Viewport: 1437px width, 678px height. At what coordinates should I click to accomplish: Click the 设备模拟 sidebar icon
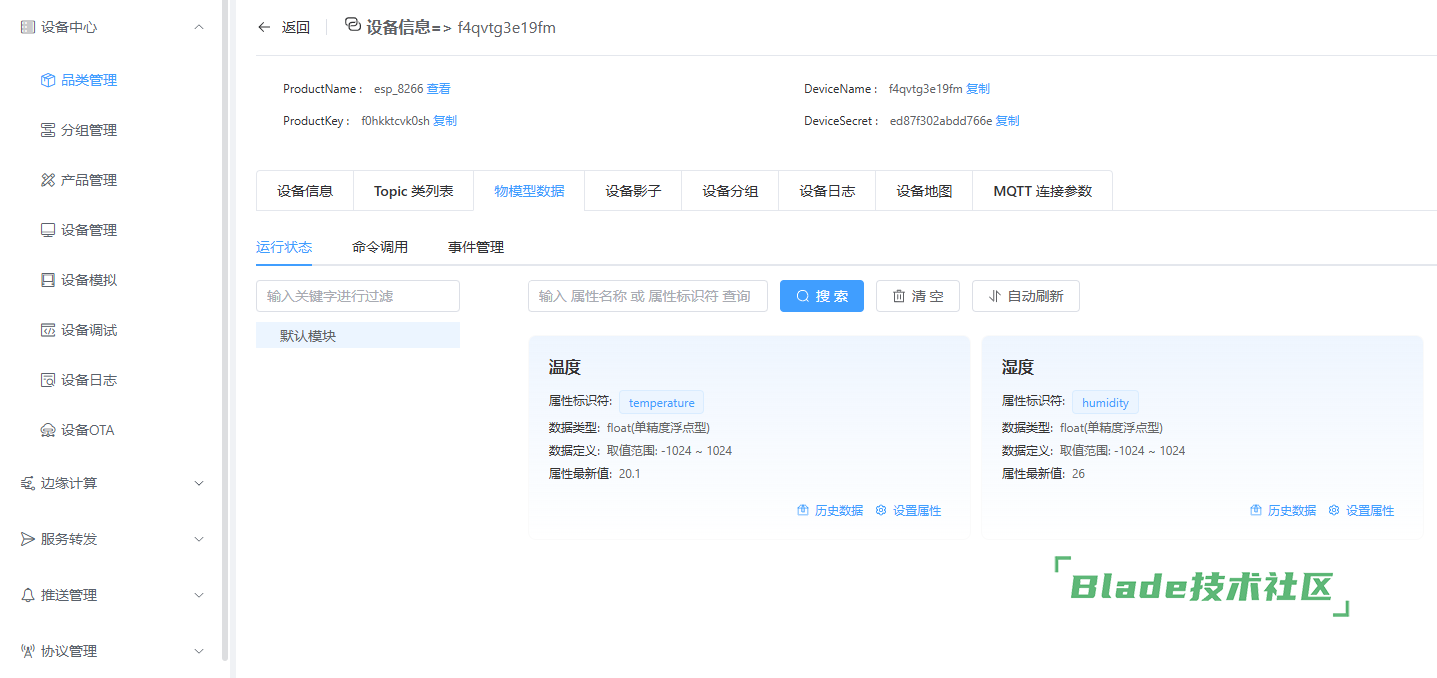point(48,280)
